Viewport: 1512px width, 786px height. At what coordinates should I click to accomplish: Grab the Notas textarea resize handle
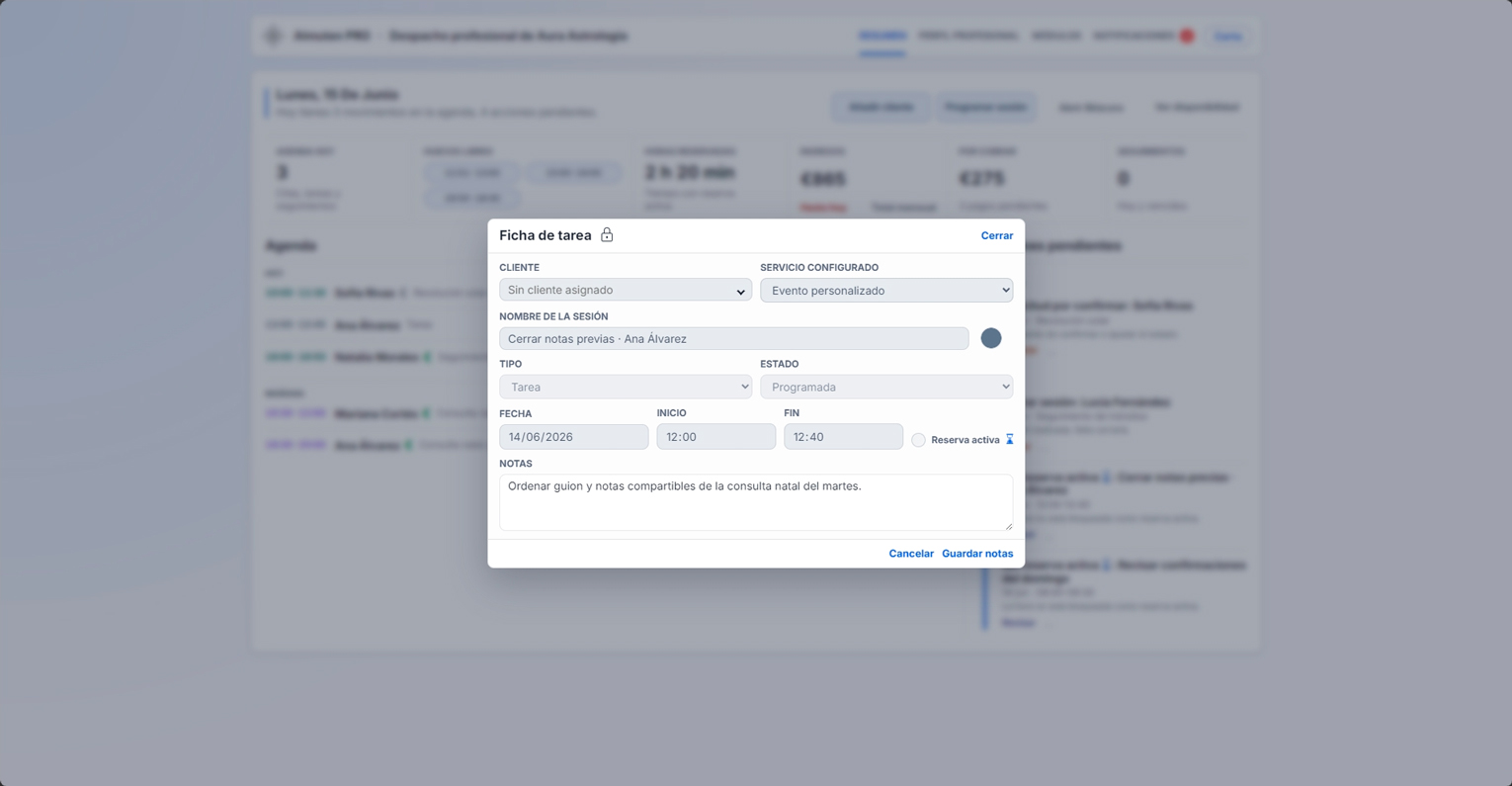pos(1008,526)
